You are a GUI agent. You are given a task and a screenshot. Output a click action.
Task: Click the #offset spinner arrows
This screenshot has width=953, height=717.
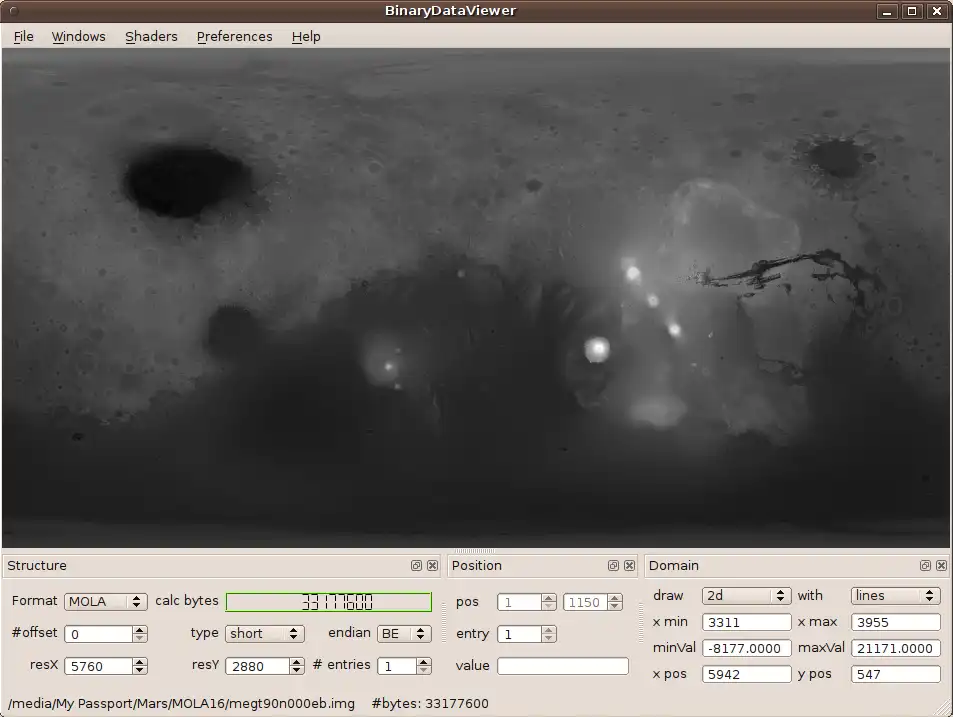(140, 634)
